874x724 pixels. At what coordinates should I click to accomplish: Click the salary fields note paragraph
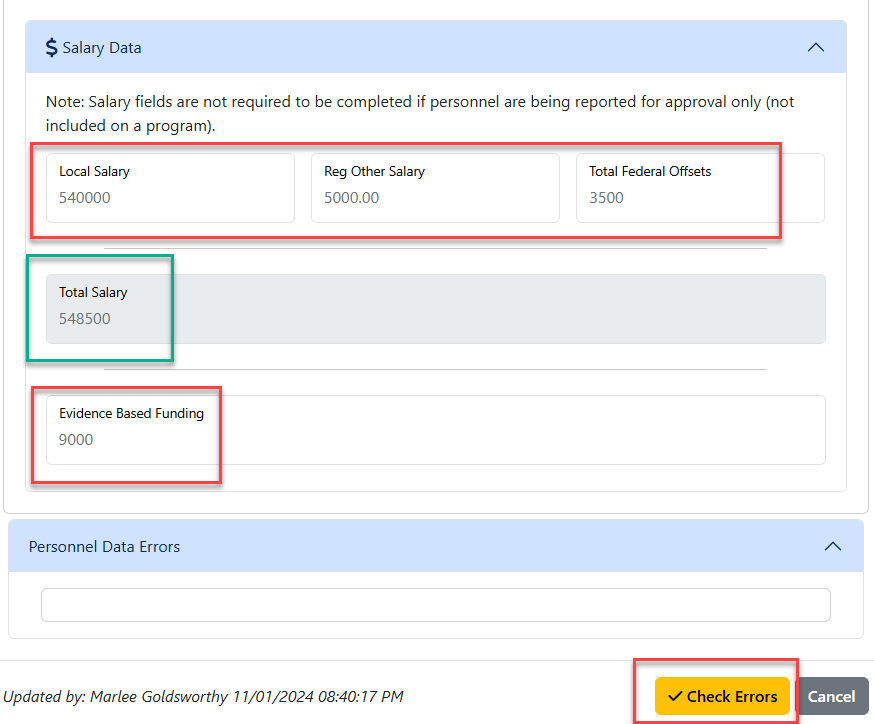point(420,113)
